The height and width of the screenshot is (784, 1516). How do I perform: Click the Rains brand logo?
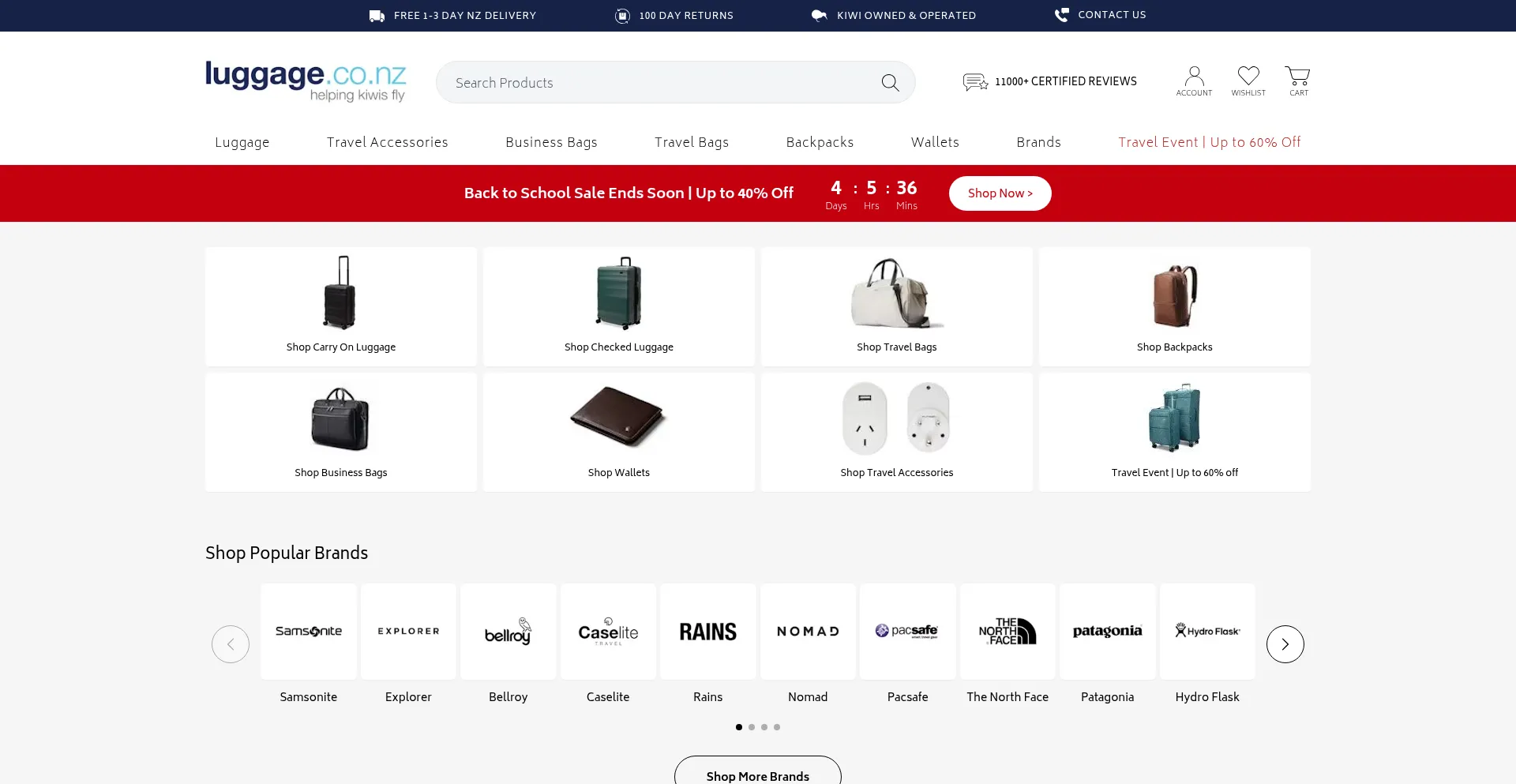[708, 631]
